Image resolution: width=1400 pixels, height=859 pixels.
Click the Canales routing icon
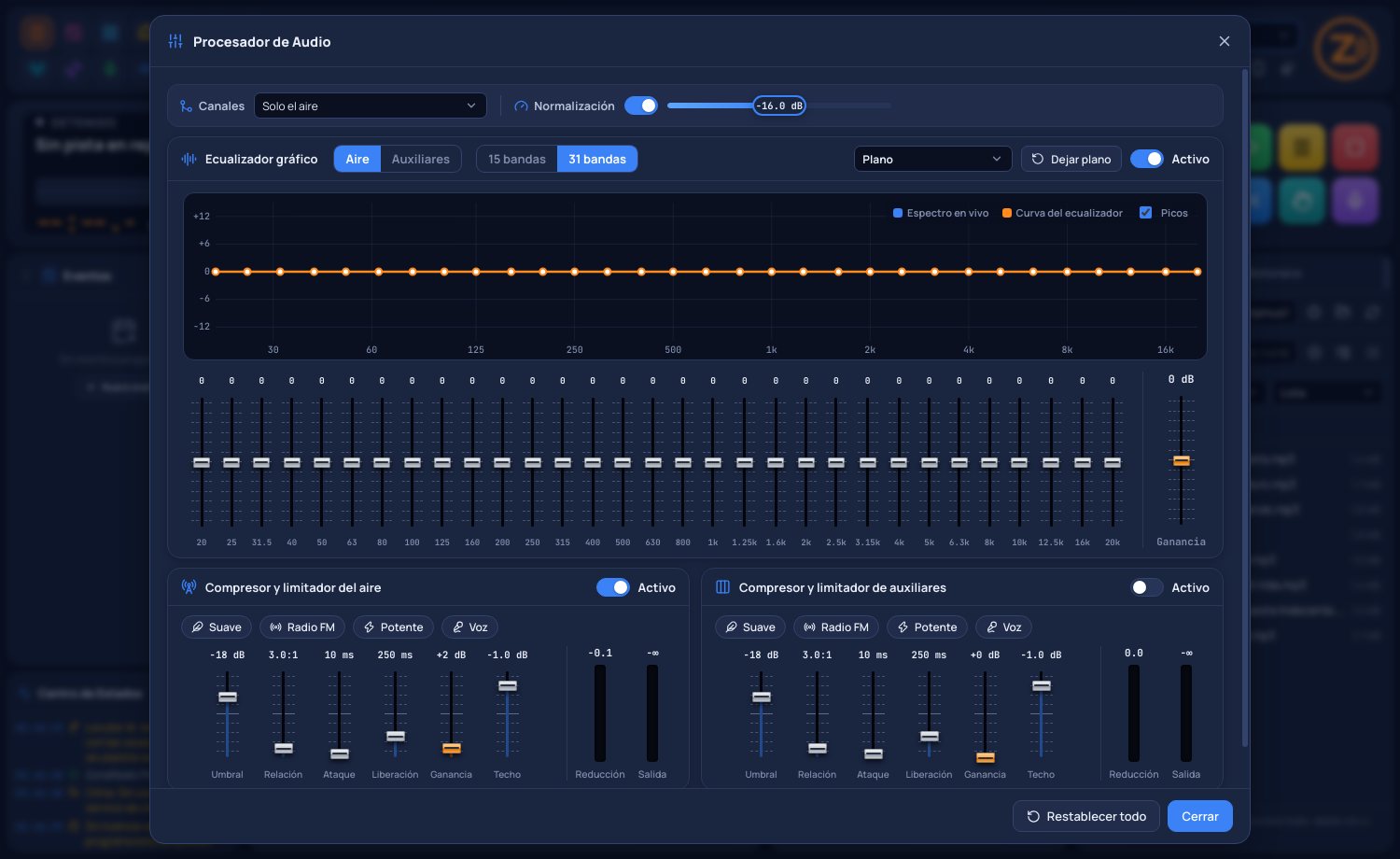pyautogui.click(x=187, y=106)
